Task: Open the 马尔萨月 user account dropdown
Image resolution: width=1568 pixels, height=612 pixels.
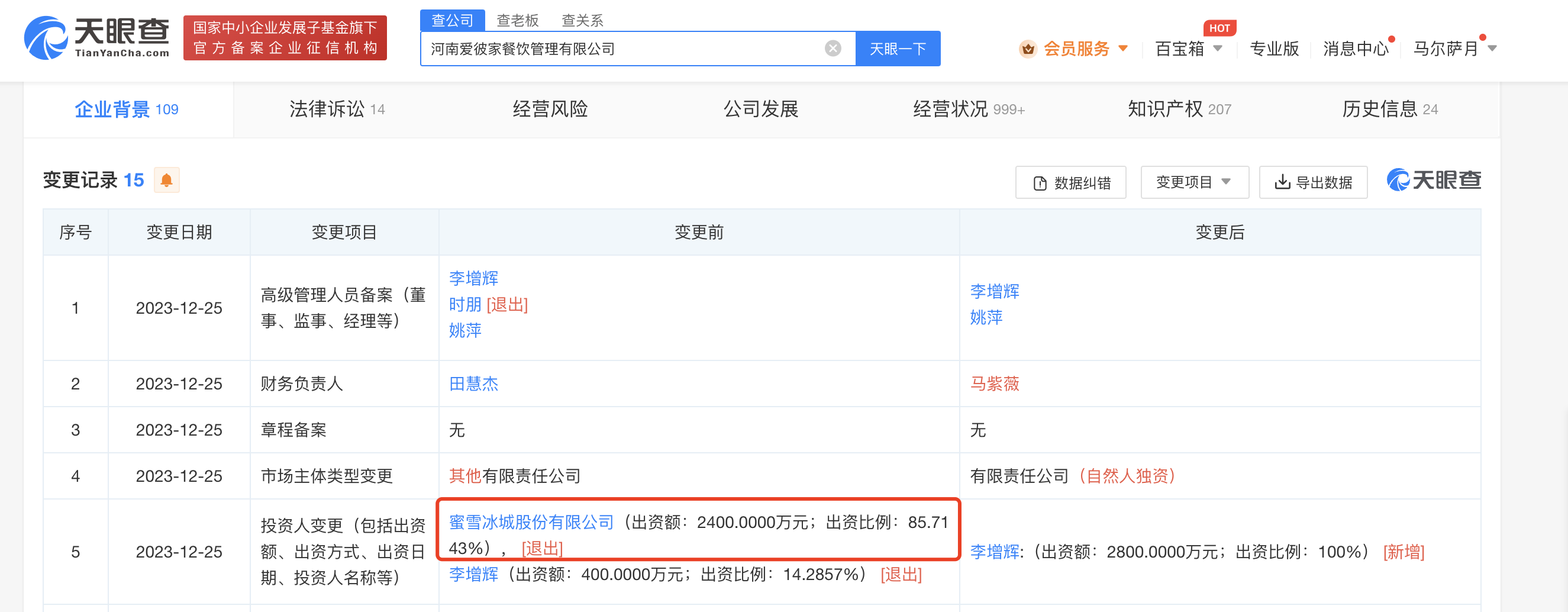Action: point(1492,49)
